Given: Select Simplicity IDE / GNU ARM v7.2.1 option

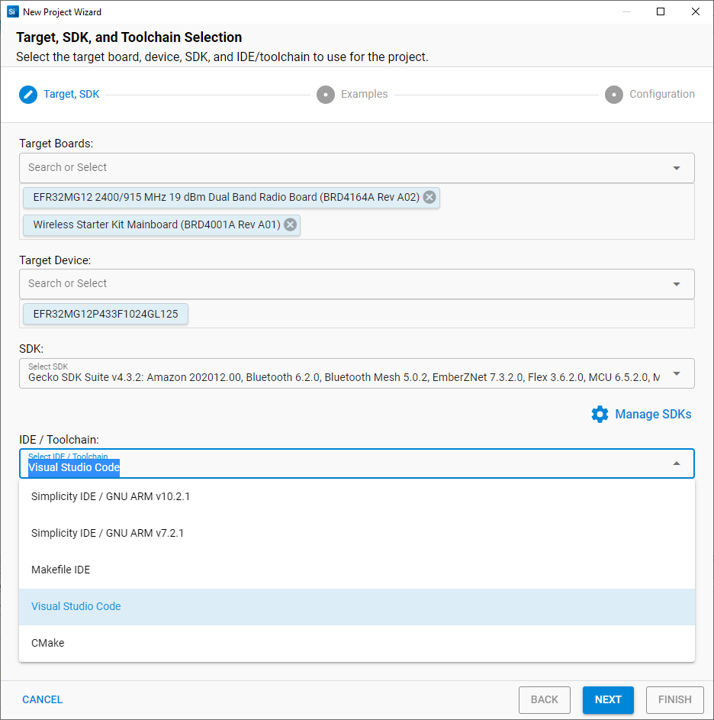Looking at the screenshot, I should tap(107, 533).
